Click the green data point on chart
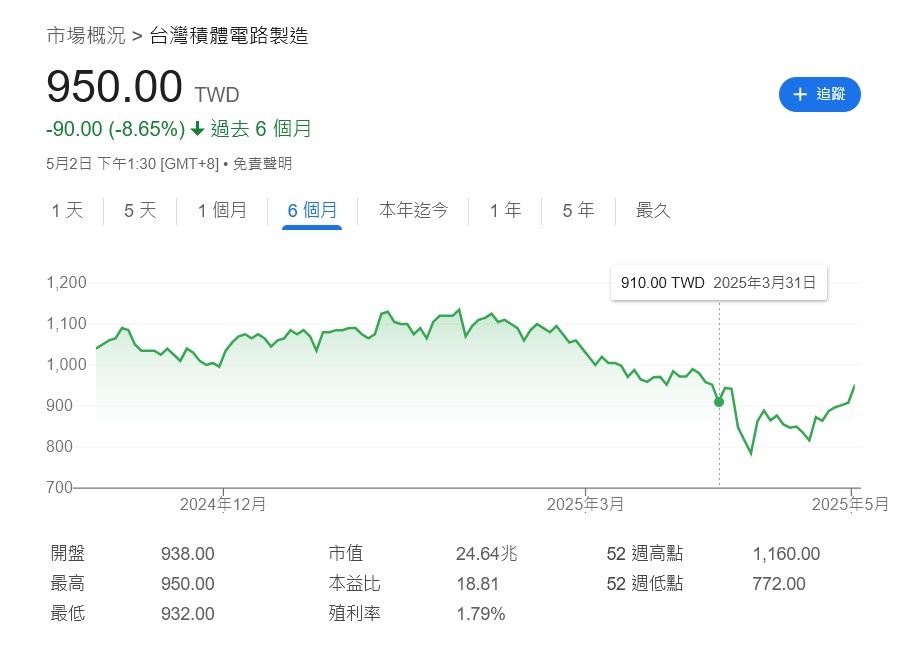This screenshot has height=647, width=917. [719, 402]
